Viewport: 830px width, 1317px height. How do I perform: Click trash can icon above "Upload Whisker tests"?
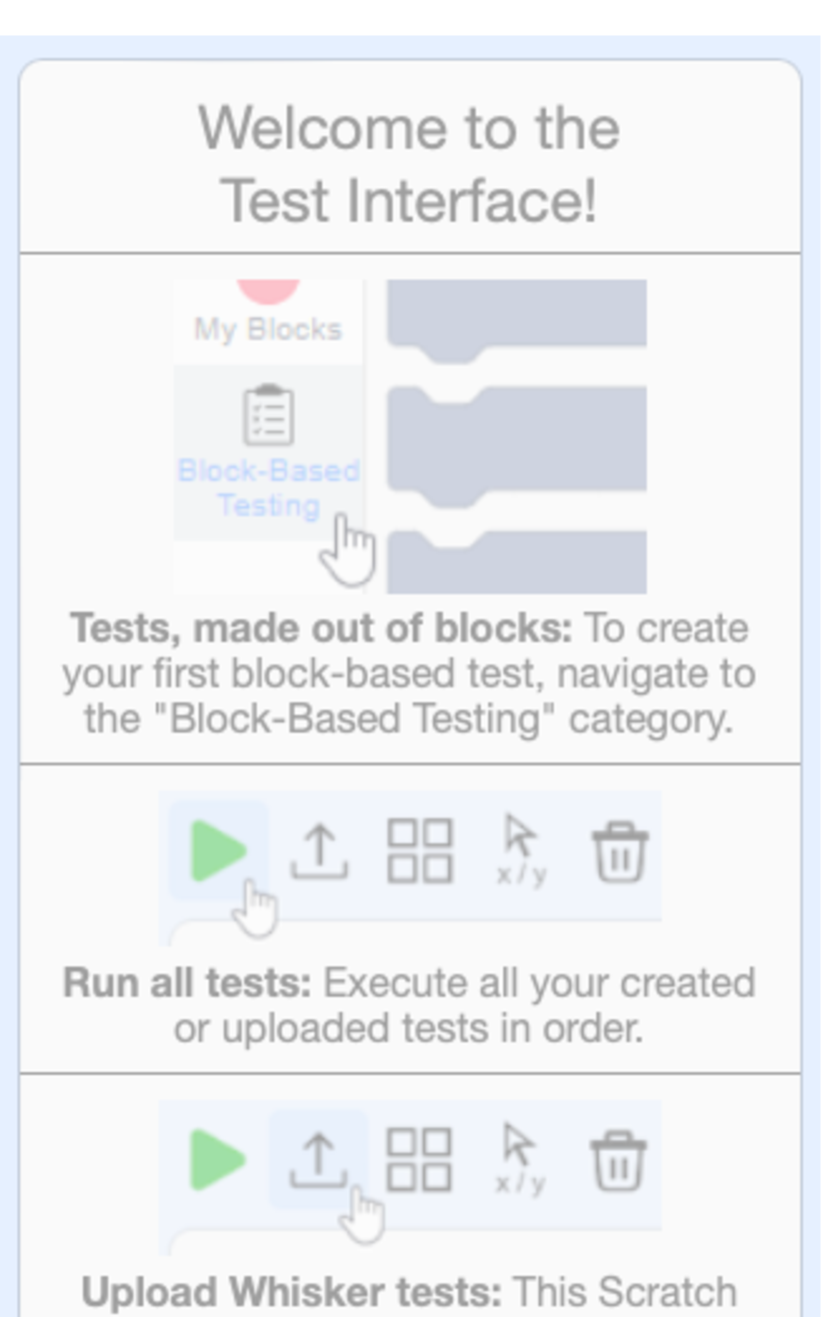tap(621, 1160)
